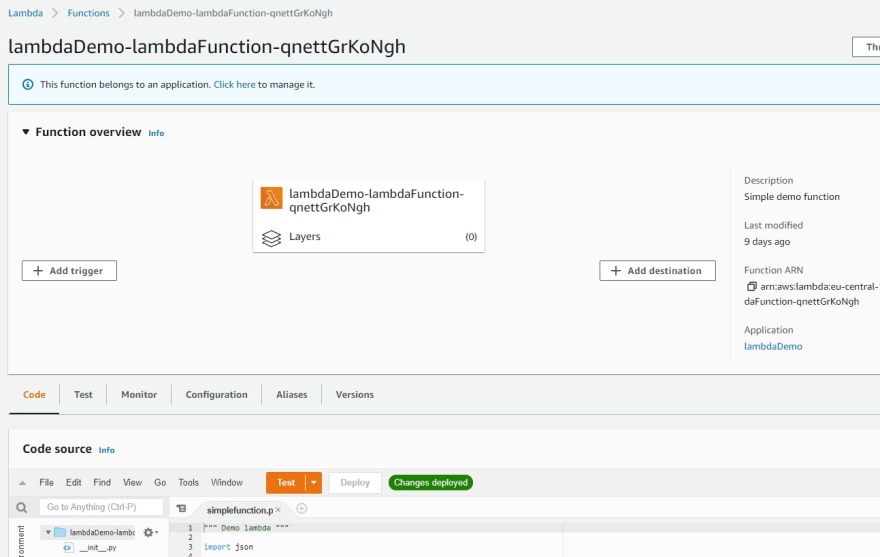Click the vertical Environment panel tab

tap(21, 541)
